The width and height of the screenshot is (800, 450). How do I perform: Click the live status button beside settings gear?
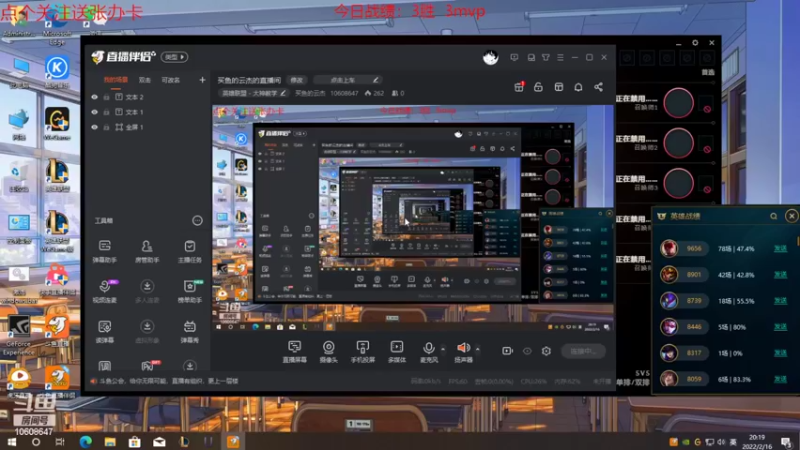tap(584, 351)
